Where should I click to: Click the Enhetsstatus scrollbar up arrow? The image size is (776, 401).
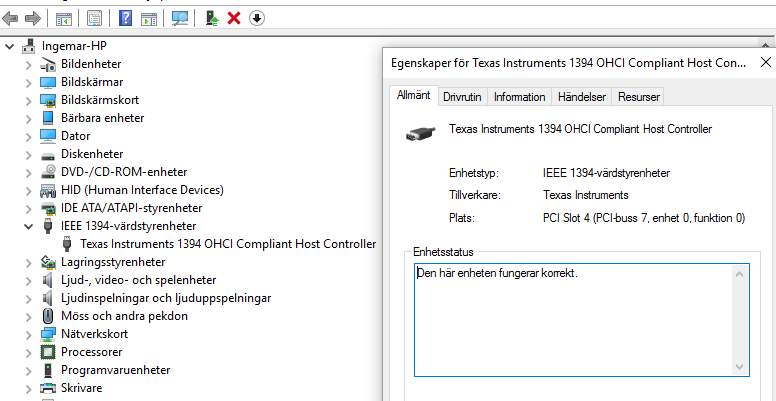pos(739,274)
